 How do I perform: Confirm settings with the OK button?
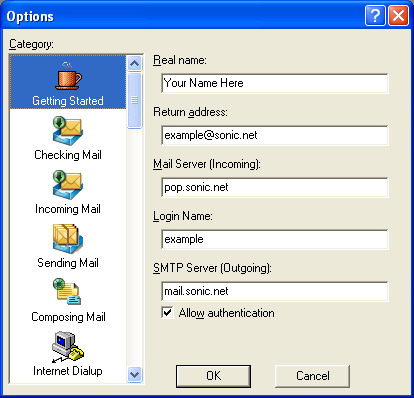click(x=213, y=376)
